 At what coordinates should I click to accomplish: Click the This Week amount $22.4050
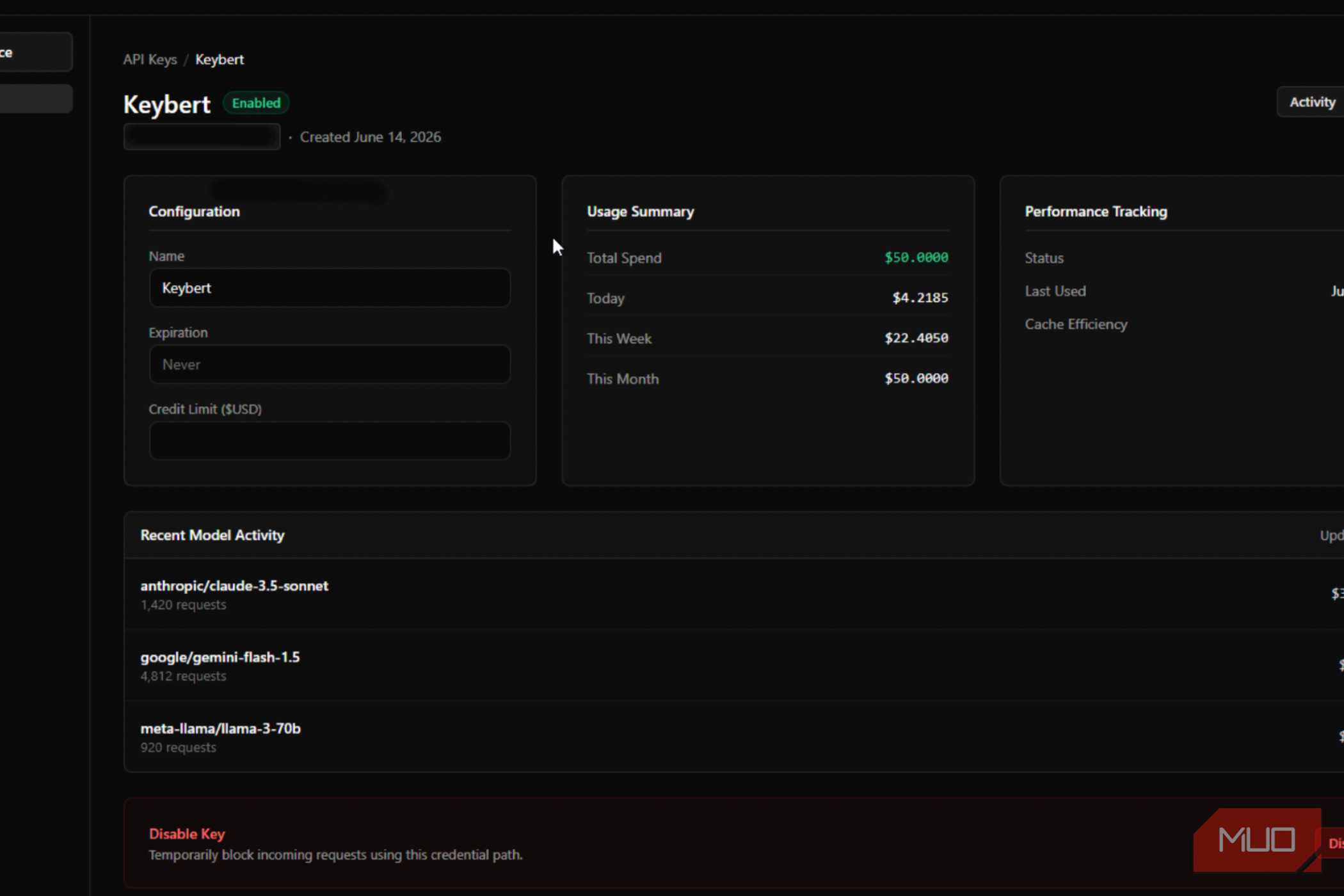point(916,338)
